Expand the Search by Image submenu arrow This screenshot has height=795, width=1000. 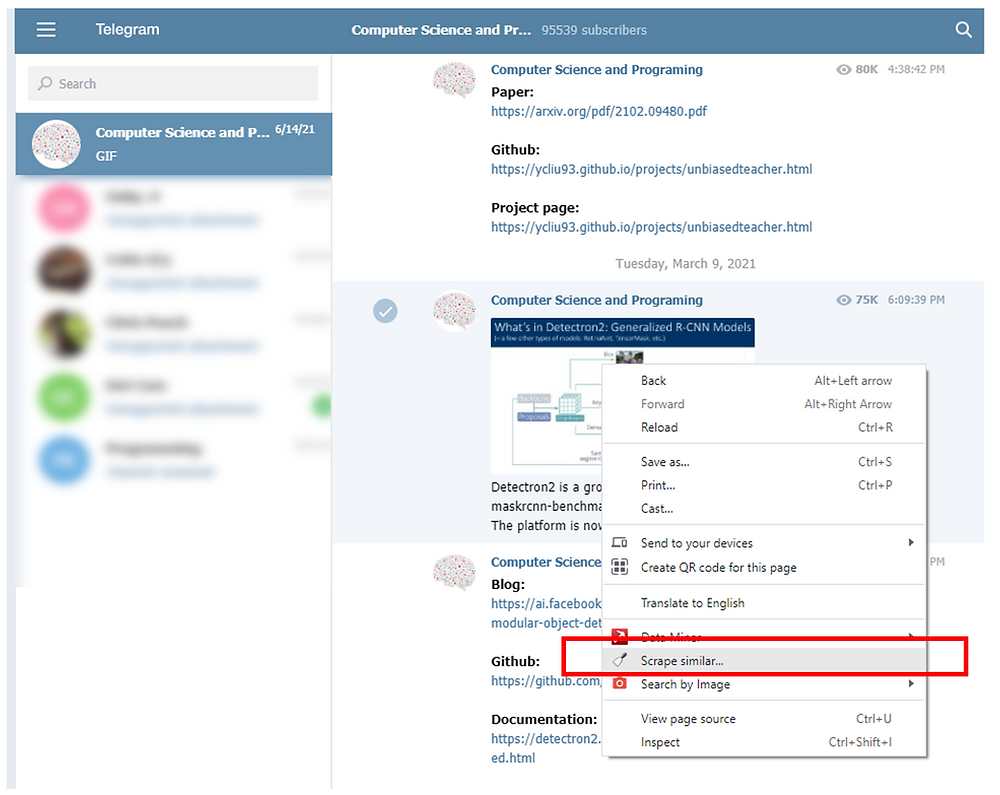(x=911, y=683)
